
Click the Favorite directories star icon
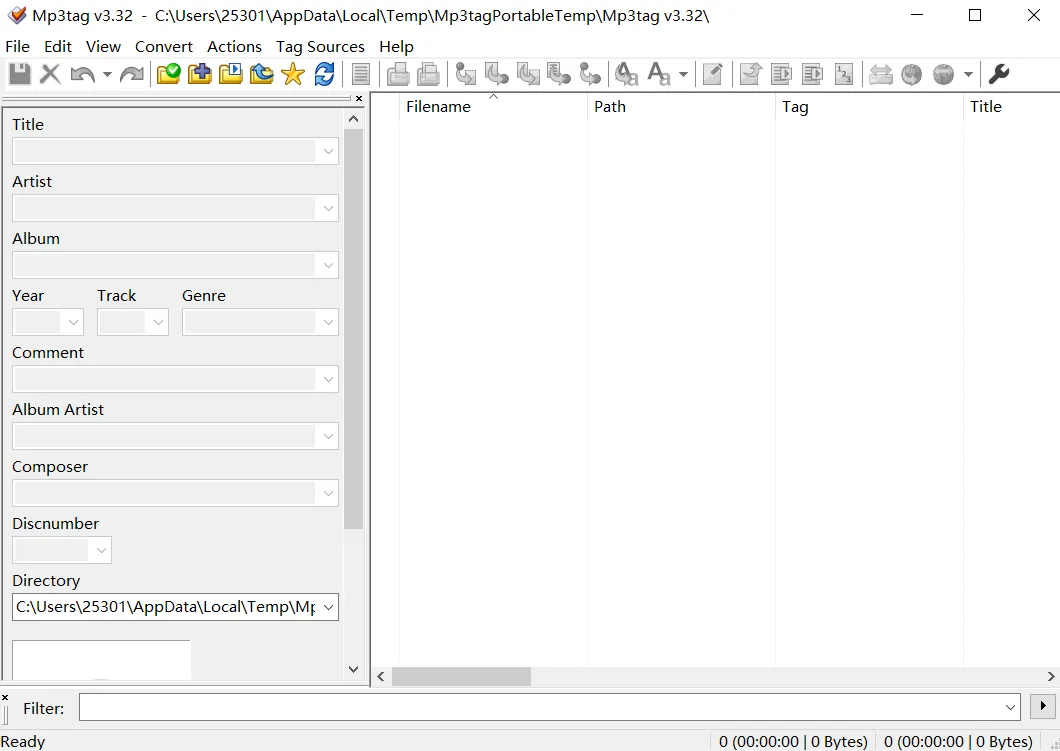[x=293, y=74]
